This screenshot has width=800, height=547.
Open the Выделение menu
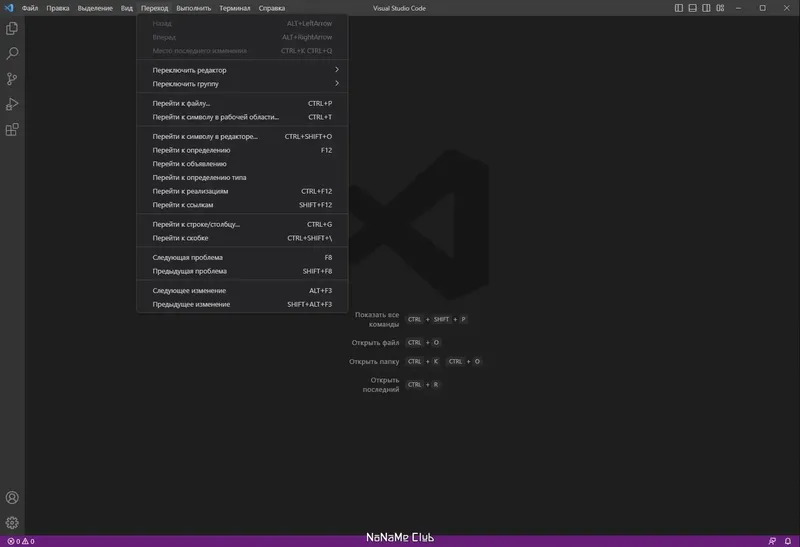95,8
